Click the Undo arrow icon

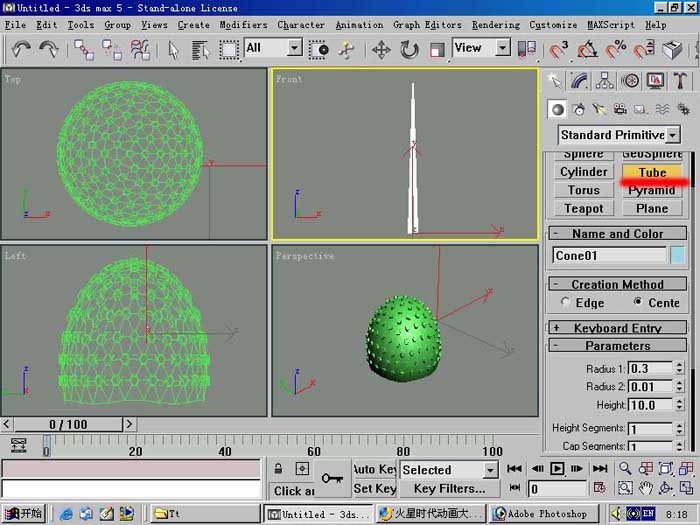[21, 49]
